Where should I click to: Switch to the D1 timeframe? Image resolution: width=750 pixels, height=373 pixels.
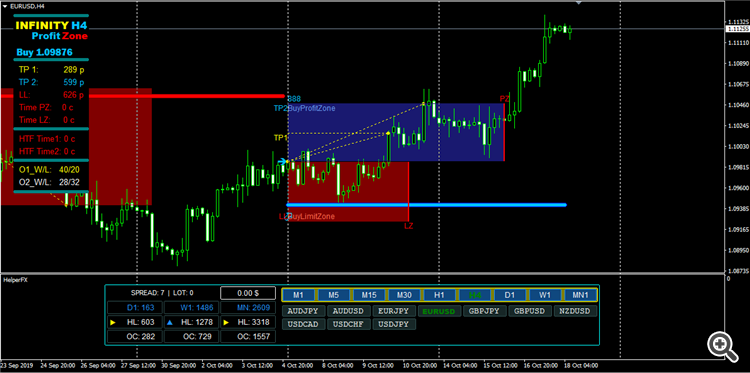[x=510, y=295]
